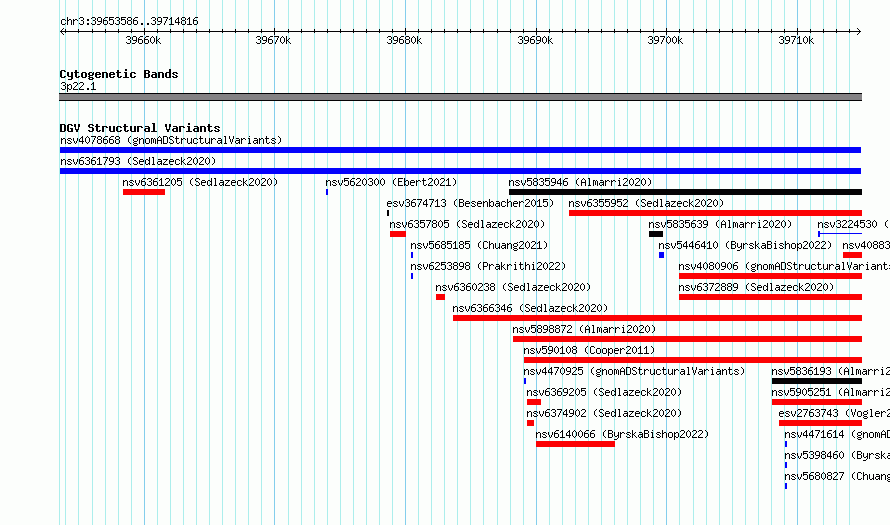Click the nsv5898872 red variant bar

tap(687, 339)
